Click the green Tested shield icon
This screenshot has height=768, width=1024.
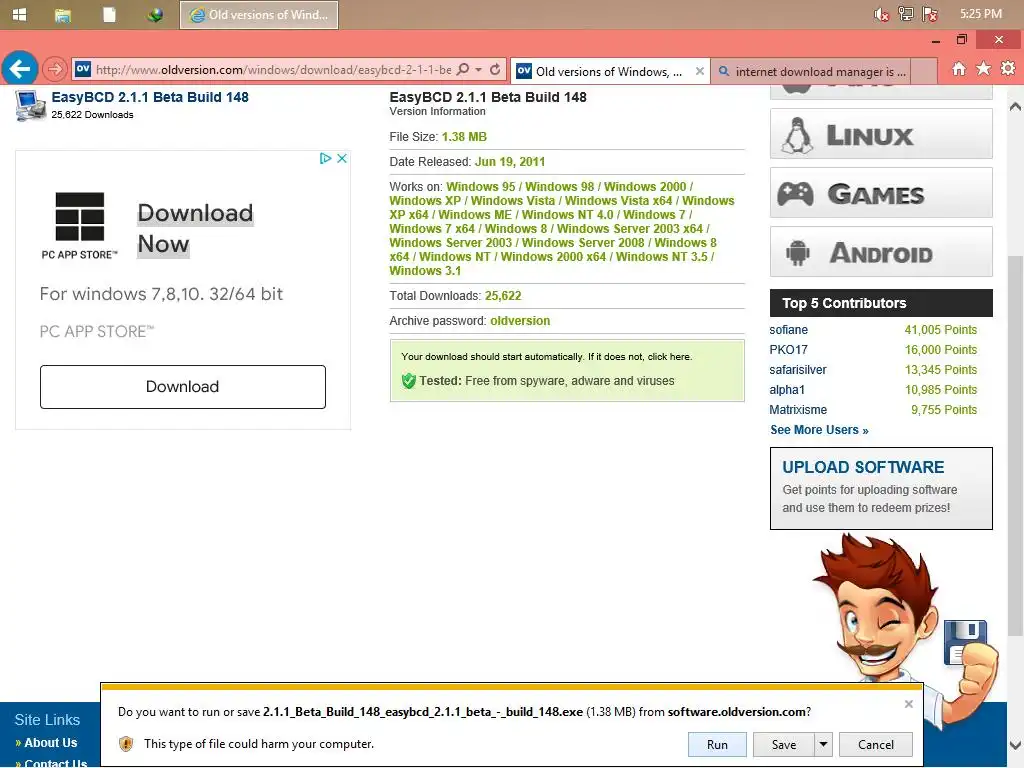click(409, 381)
